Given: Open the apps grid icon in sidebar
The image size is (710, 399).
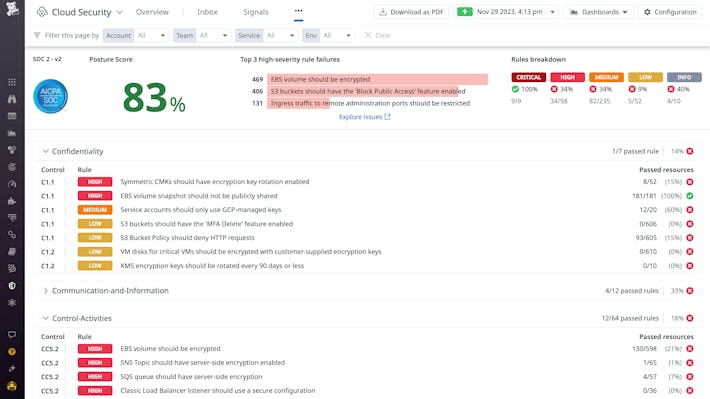Looking at the screenshot, I should coord(12,82).
